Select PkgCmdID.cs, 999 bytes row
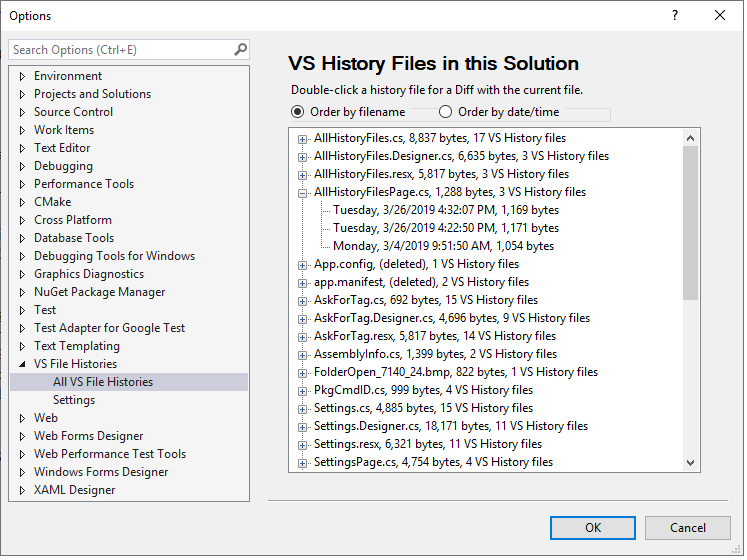This screenshot has width=747, height=560. tap(423, 390)
